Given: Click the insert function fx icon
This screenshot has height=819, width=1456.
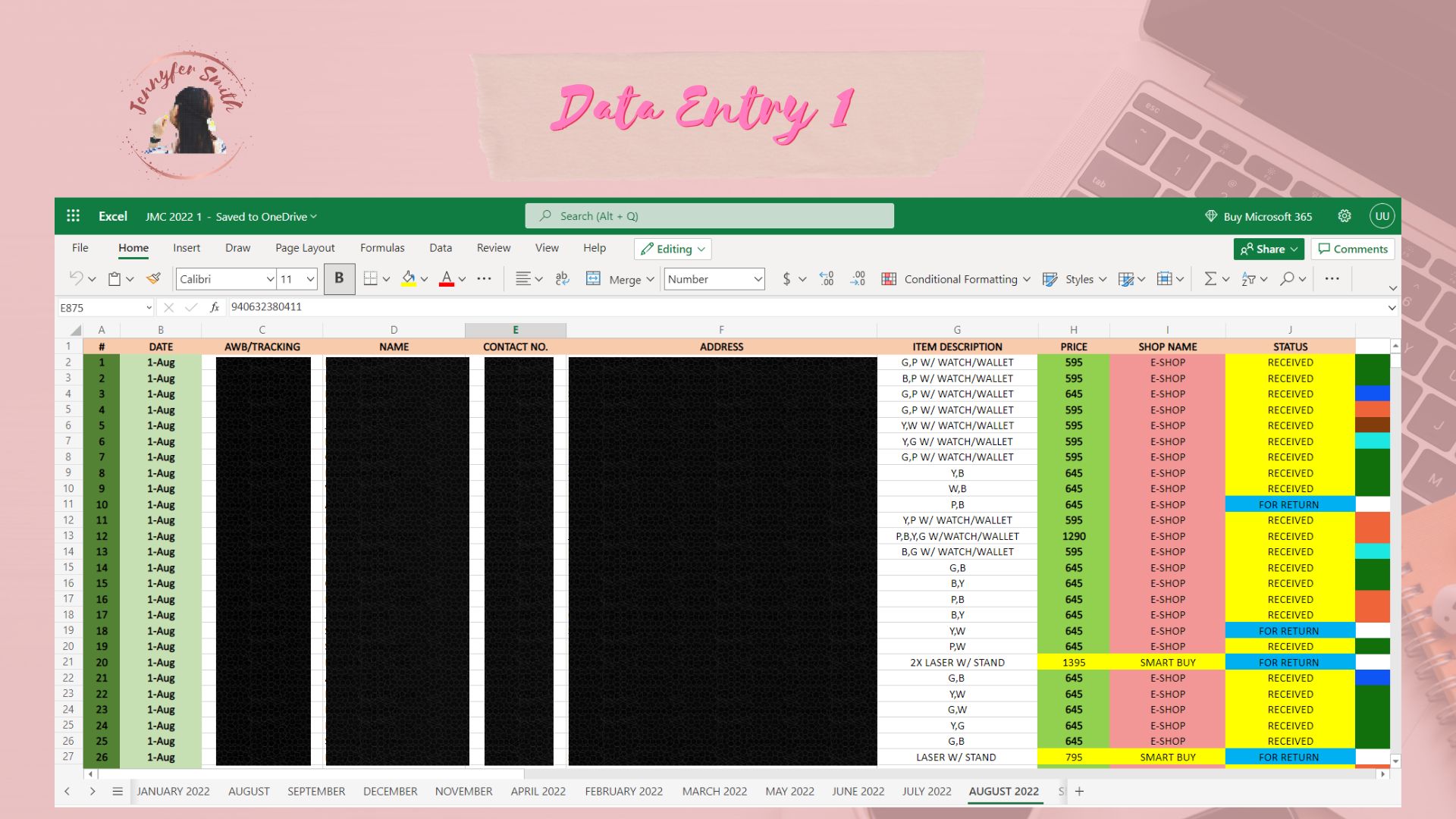Looking at the screenshot, I should click(215, 307).
